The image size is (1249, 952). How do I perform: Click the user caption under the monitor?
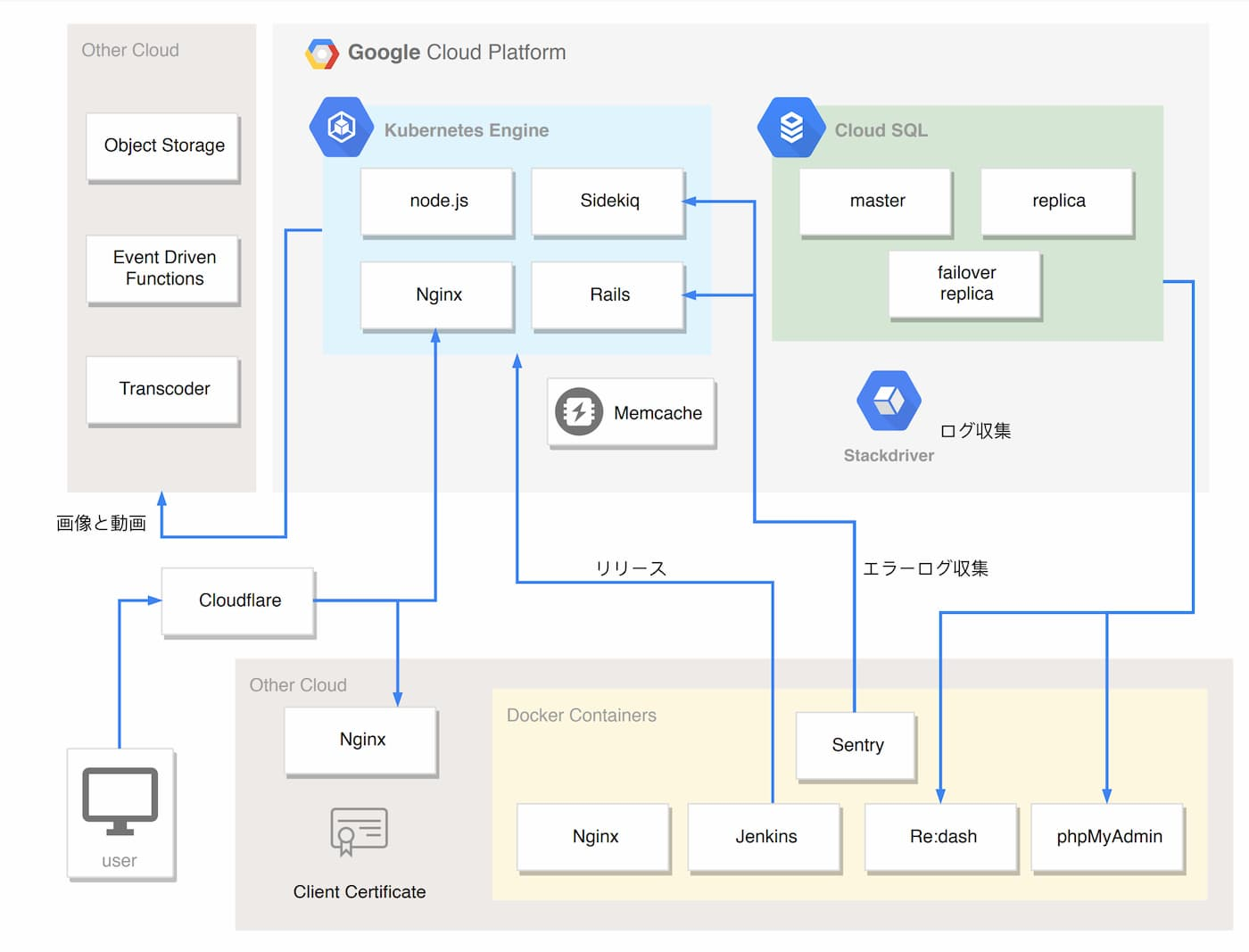coord(119,861)
